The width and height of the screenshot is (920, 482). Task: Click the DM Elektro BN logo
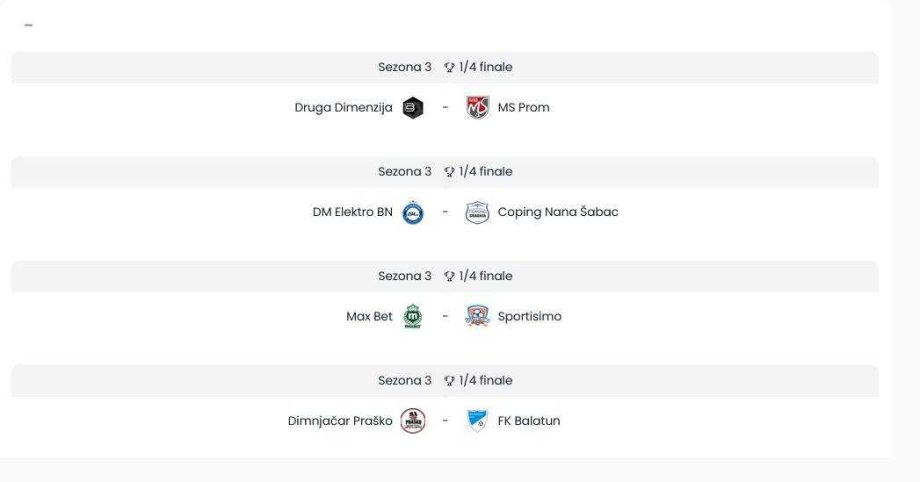click(412, 212)
